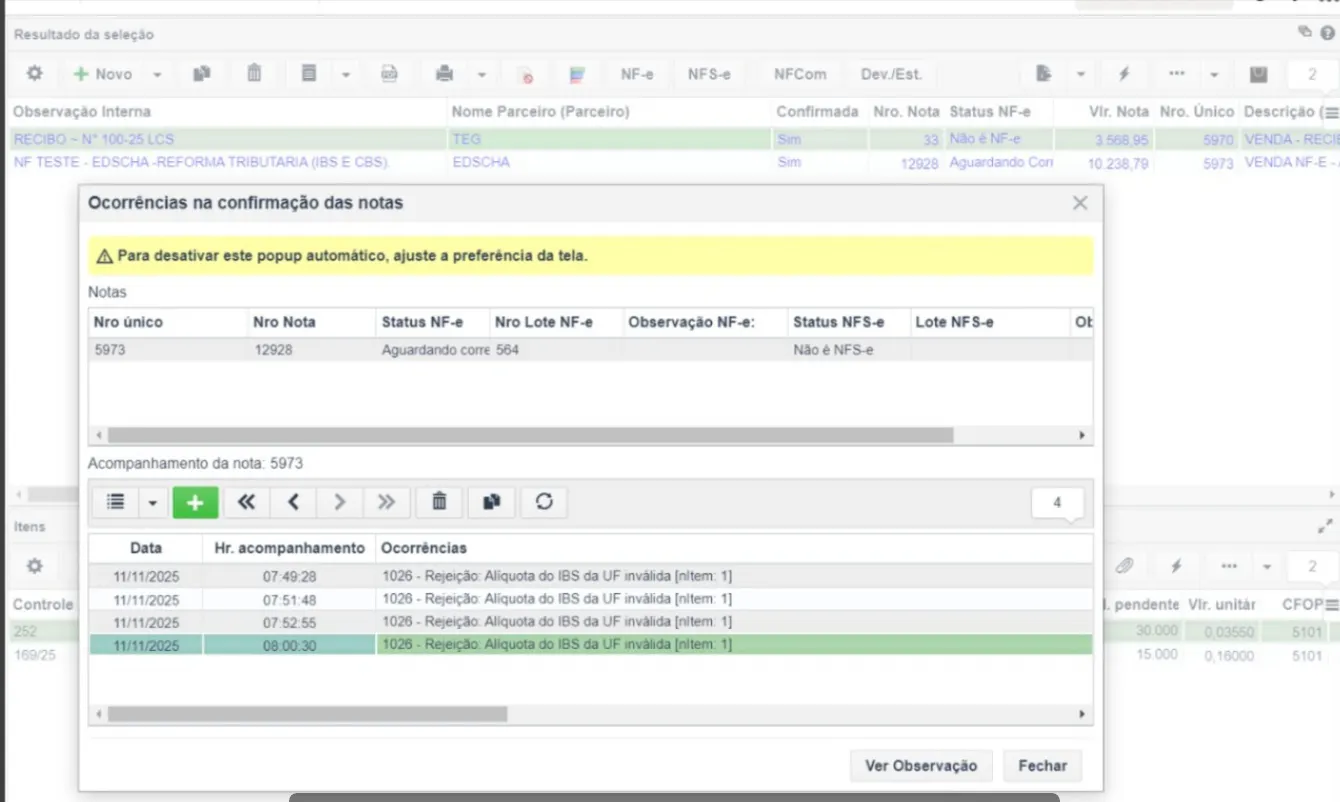Click the lightning icon in Resultado da seleção toolbar
The height and width of the screenshot is (802, 1340).
1124,74
